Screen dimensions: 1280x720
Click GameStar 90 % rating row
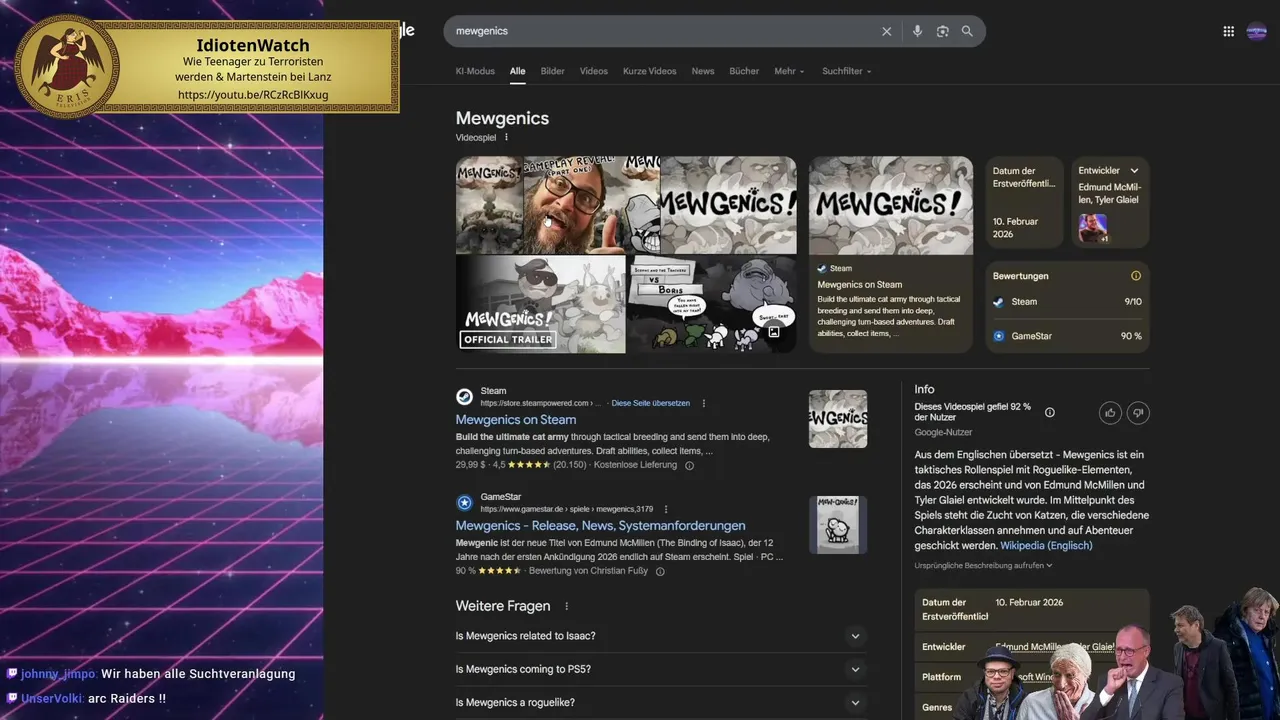coord(1067,336)
